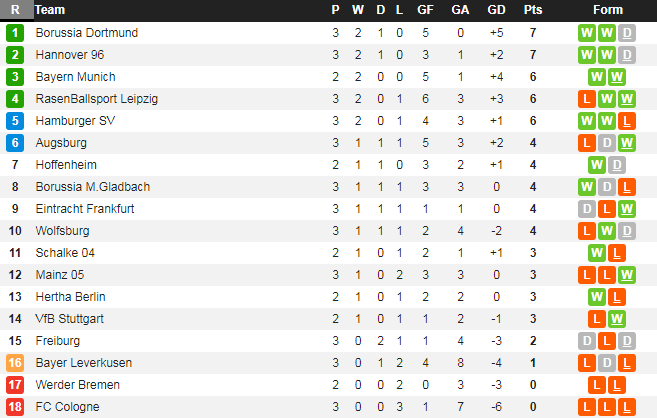Click Augsburg's draw form badge

[x=607, y=143]
